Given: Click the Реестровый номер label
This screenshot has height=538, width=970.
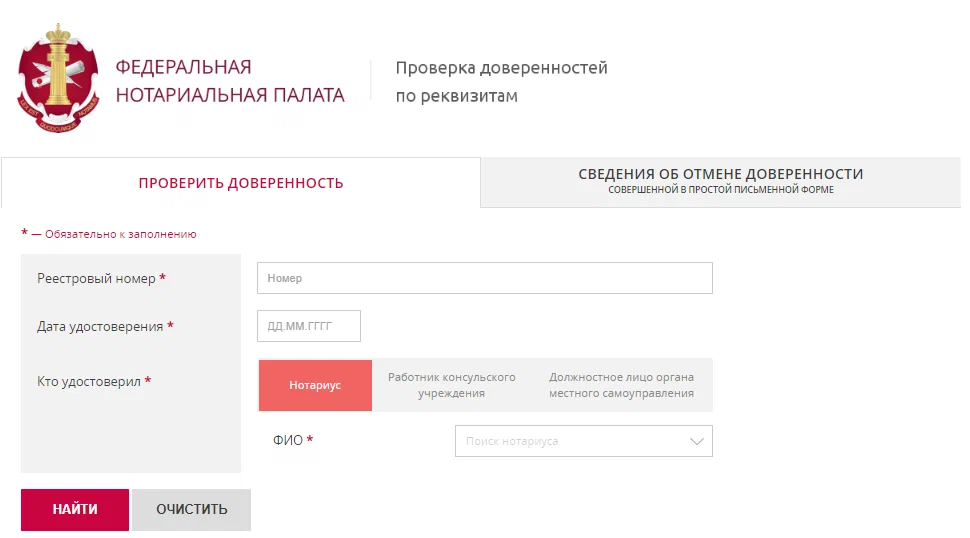Looking at the screenshot, I should click(x=96, y=279).
